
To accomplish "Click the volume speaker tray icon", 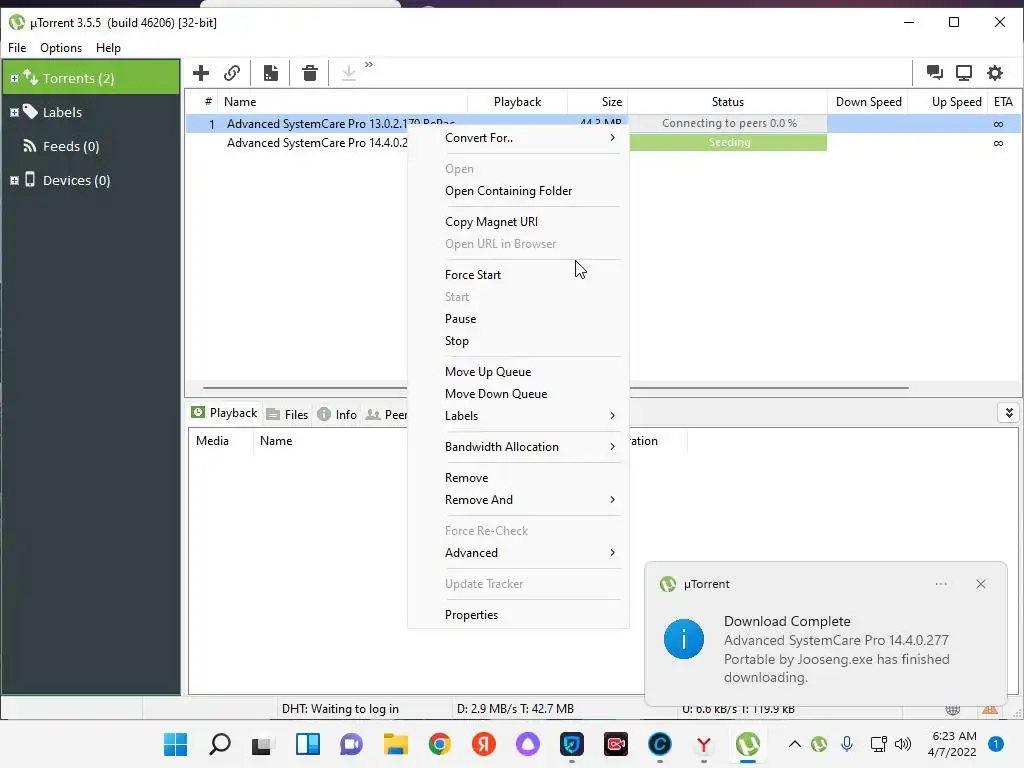I will [x=903, y=744].
